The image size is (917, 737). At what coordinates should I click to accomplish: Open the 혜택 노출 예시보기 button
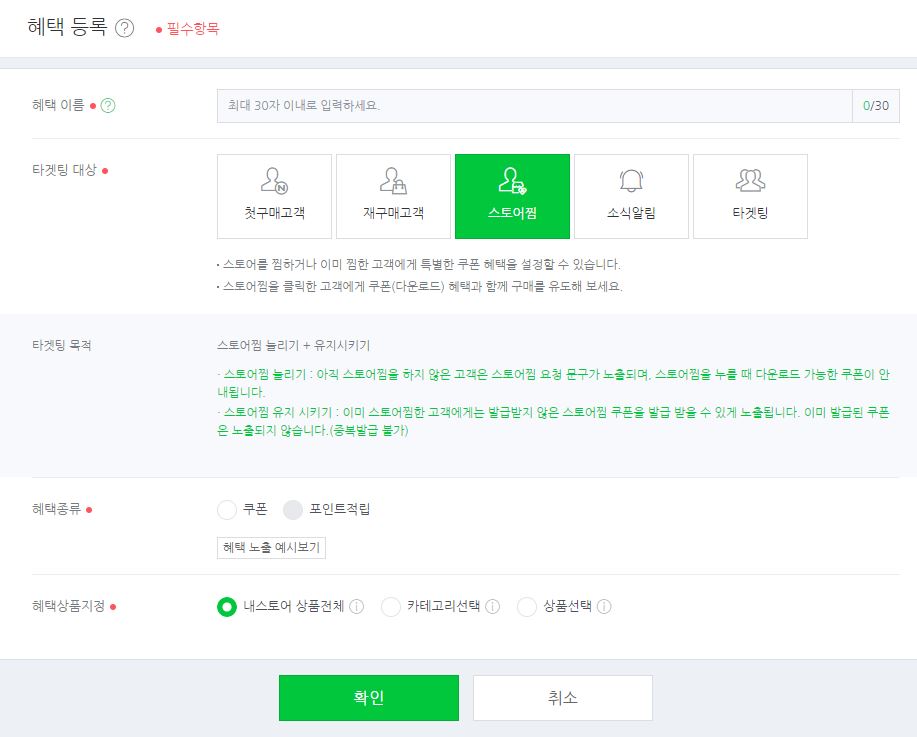tap(271, 547)
